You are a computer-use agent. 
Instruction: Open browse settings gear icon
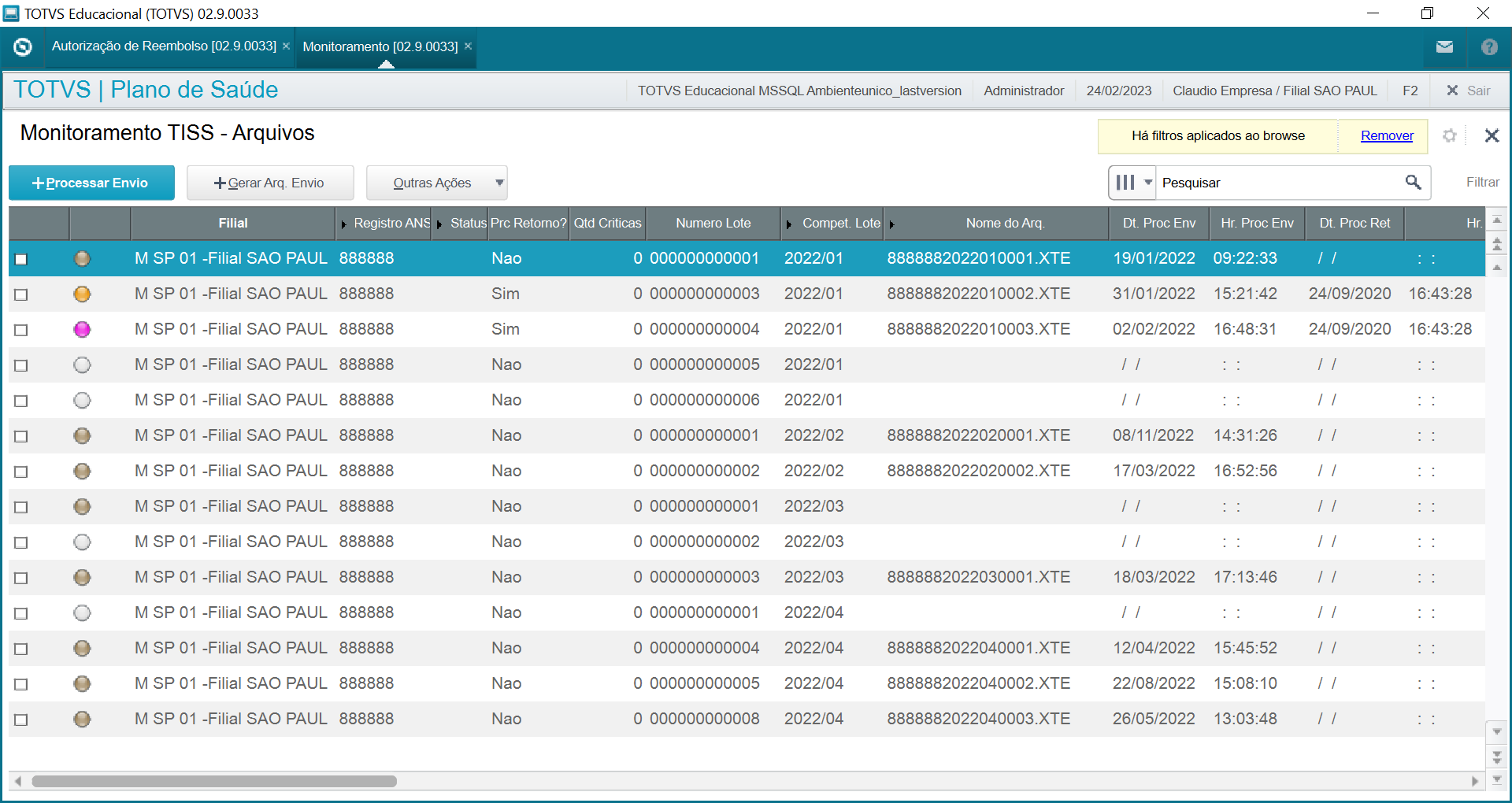1450,135
